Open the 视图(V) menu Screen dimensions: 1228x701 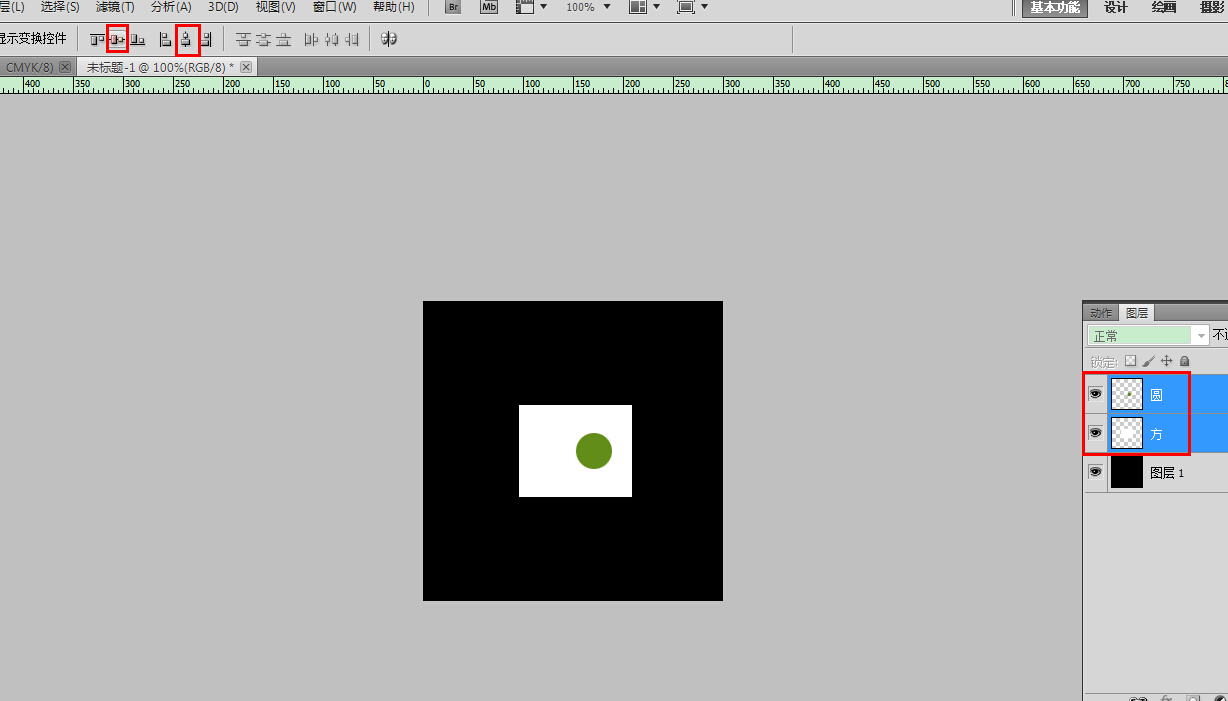276,7
